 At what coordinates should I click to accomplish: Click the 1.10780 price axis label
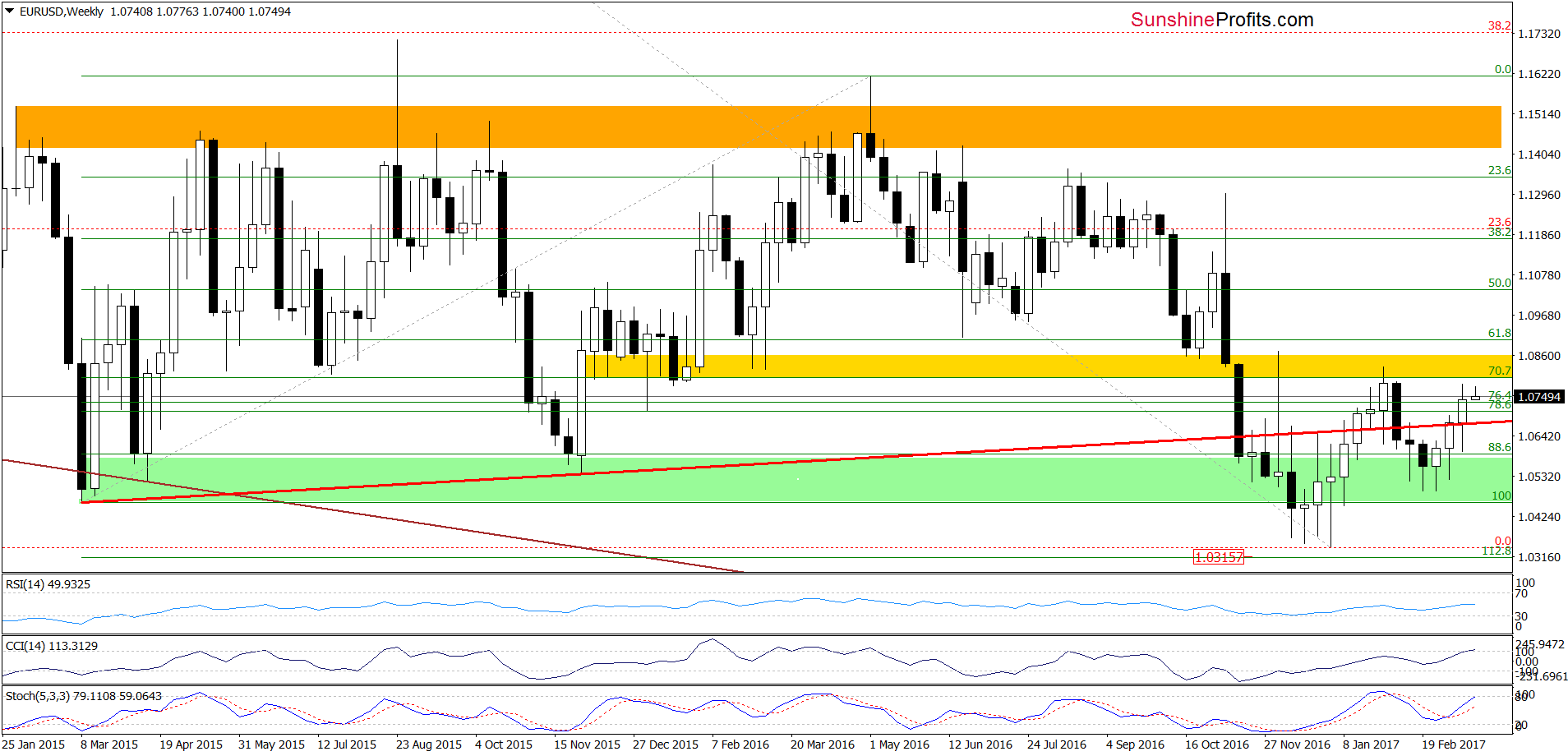tap(1539, 275)
